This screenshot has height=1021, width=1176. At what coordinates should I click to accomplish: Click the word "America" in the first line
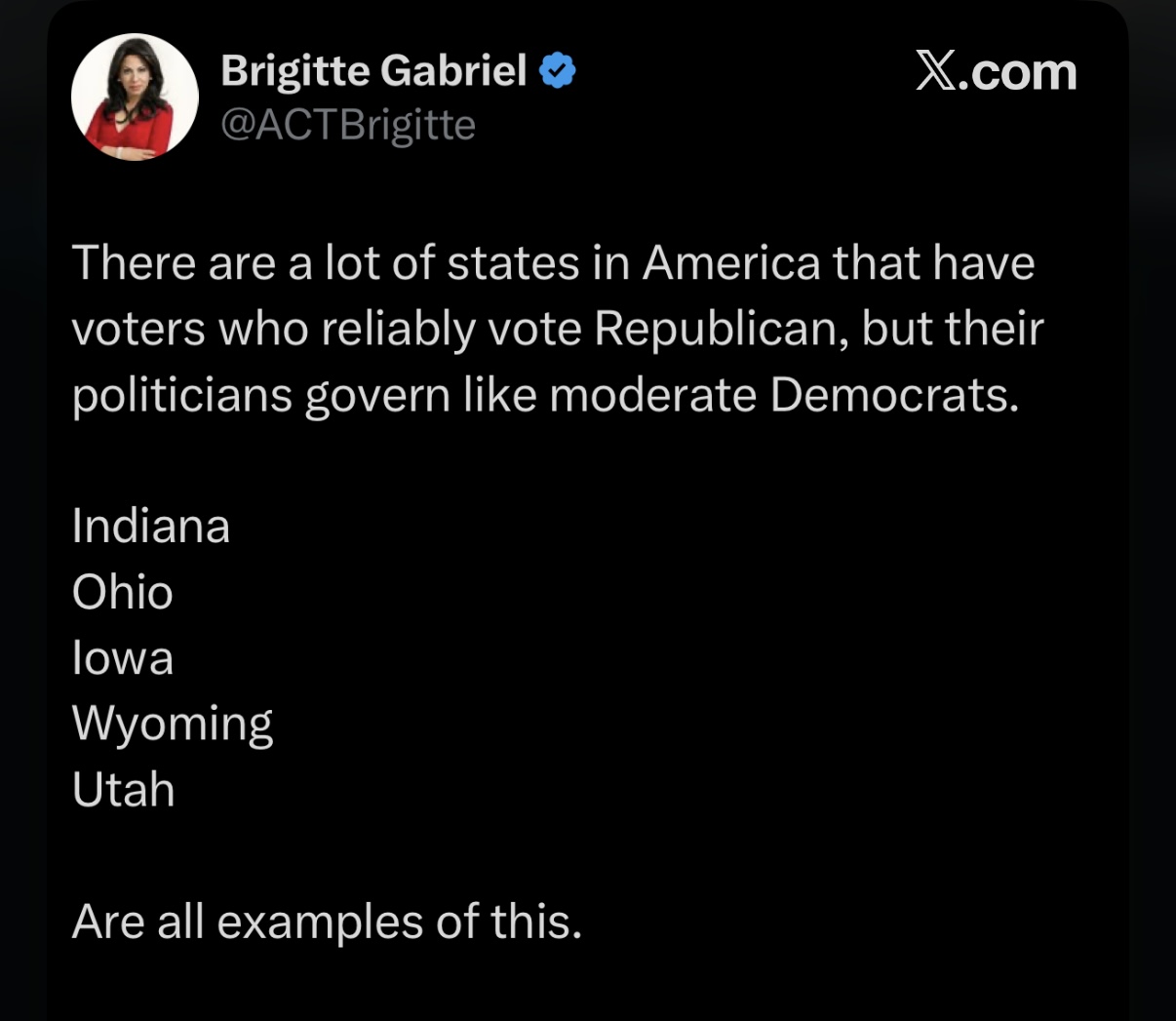[x=731, y=263]
